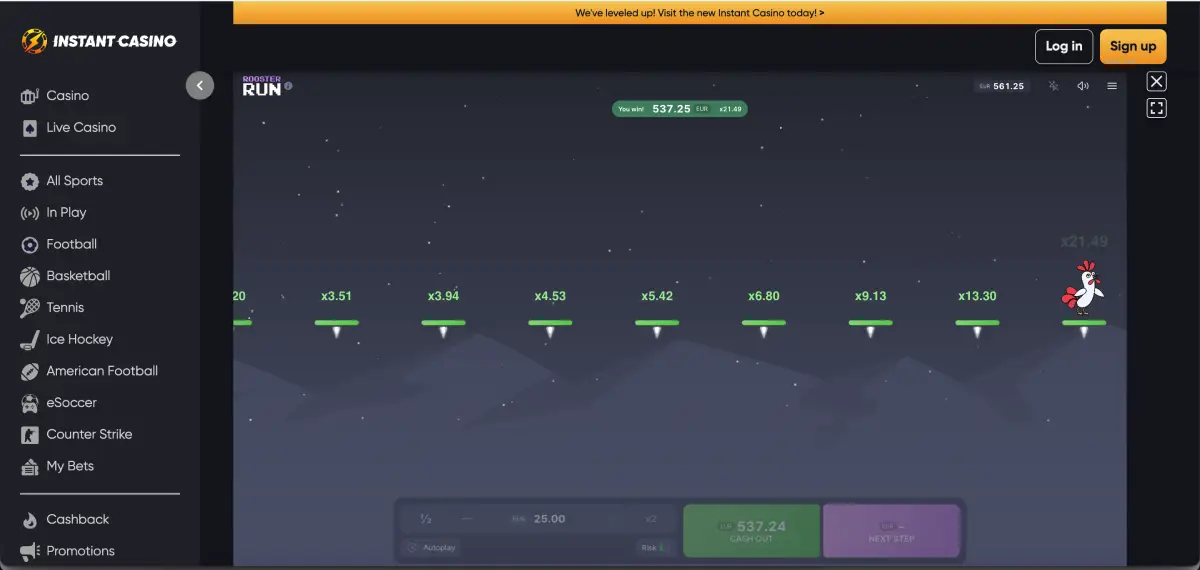Open the Ice Hockey link

click(80, 340)
